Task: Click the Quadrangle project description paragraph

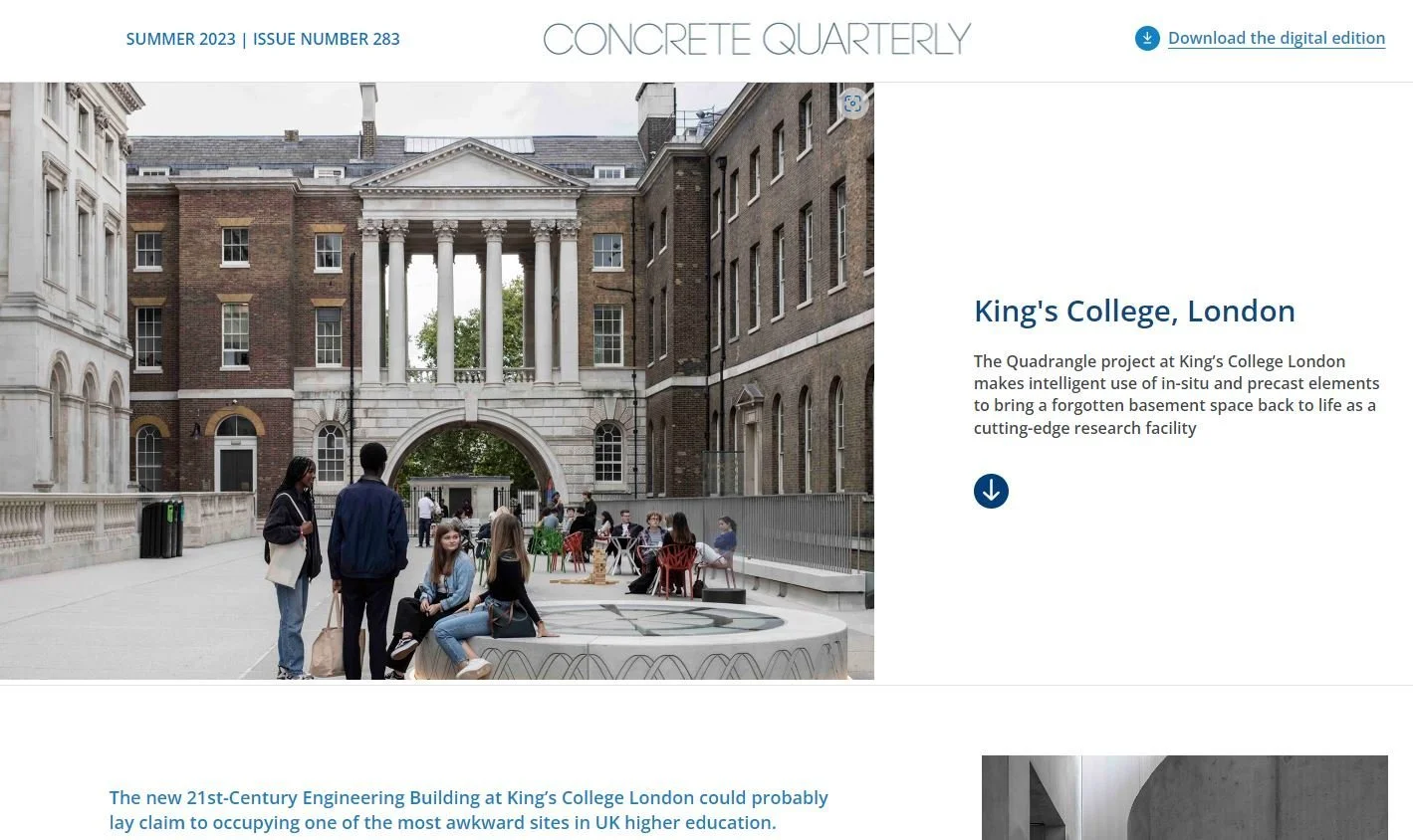Action: coord(1177,394)
